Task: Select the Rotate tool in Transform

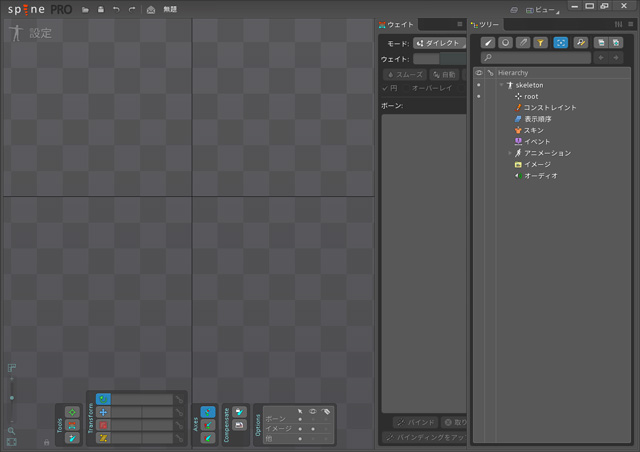Action: [103, 399]
